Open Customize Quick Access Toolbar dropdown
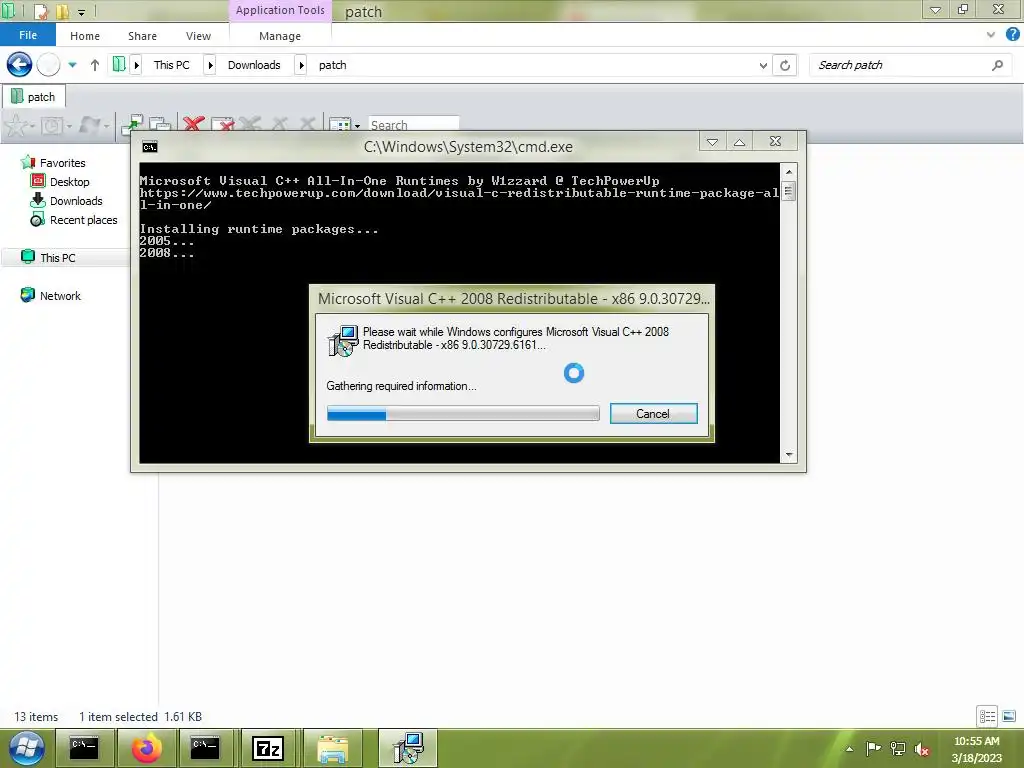Screen dimensions: 1024x768 [x=82, y=12]
